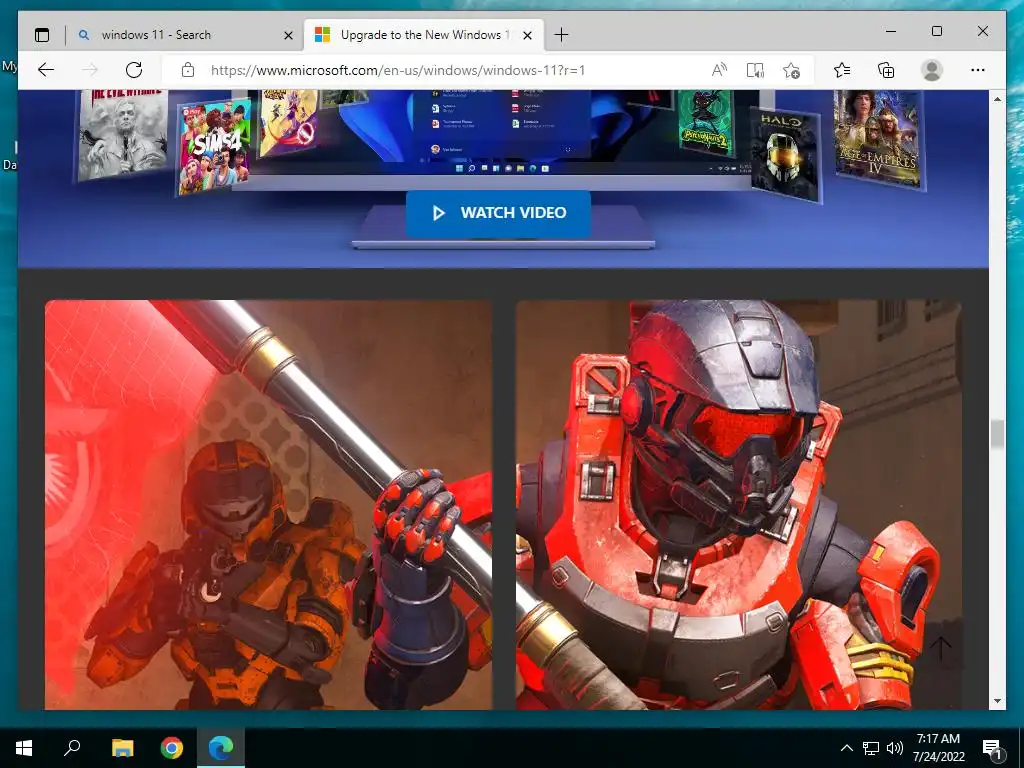Screen dimensions: 1024x768
Task: View site information lock icon
Action: pos(187,70)
